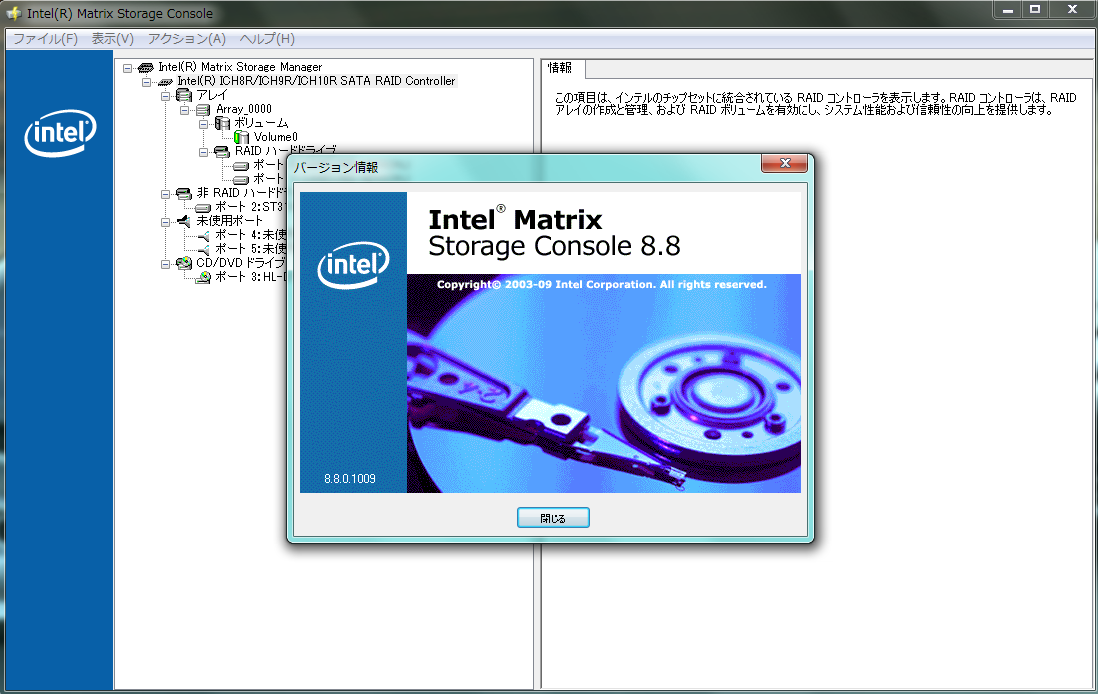The image size is (1098, 694).
Task: Collapse the RAID ハードドライブ node
Action: pos(203,152)
